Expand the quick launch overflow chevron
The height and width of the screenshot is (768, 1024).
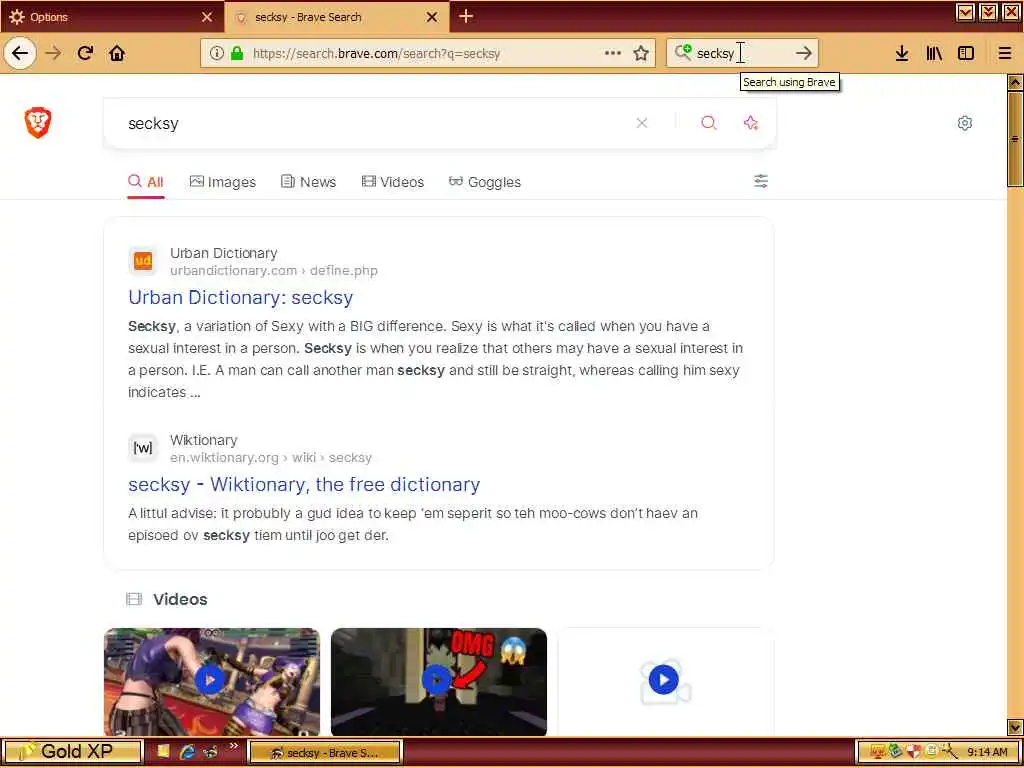click(x=234, y=746)
